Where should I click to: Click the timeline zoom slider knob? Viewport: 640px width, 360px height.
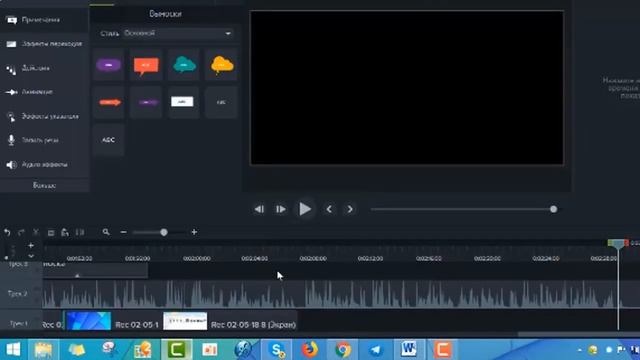click(x=164, y=232)
